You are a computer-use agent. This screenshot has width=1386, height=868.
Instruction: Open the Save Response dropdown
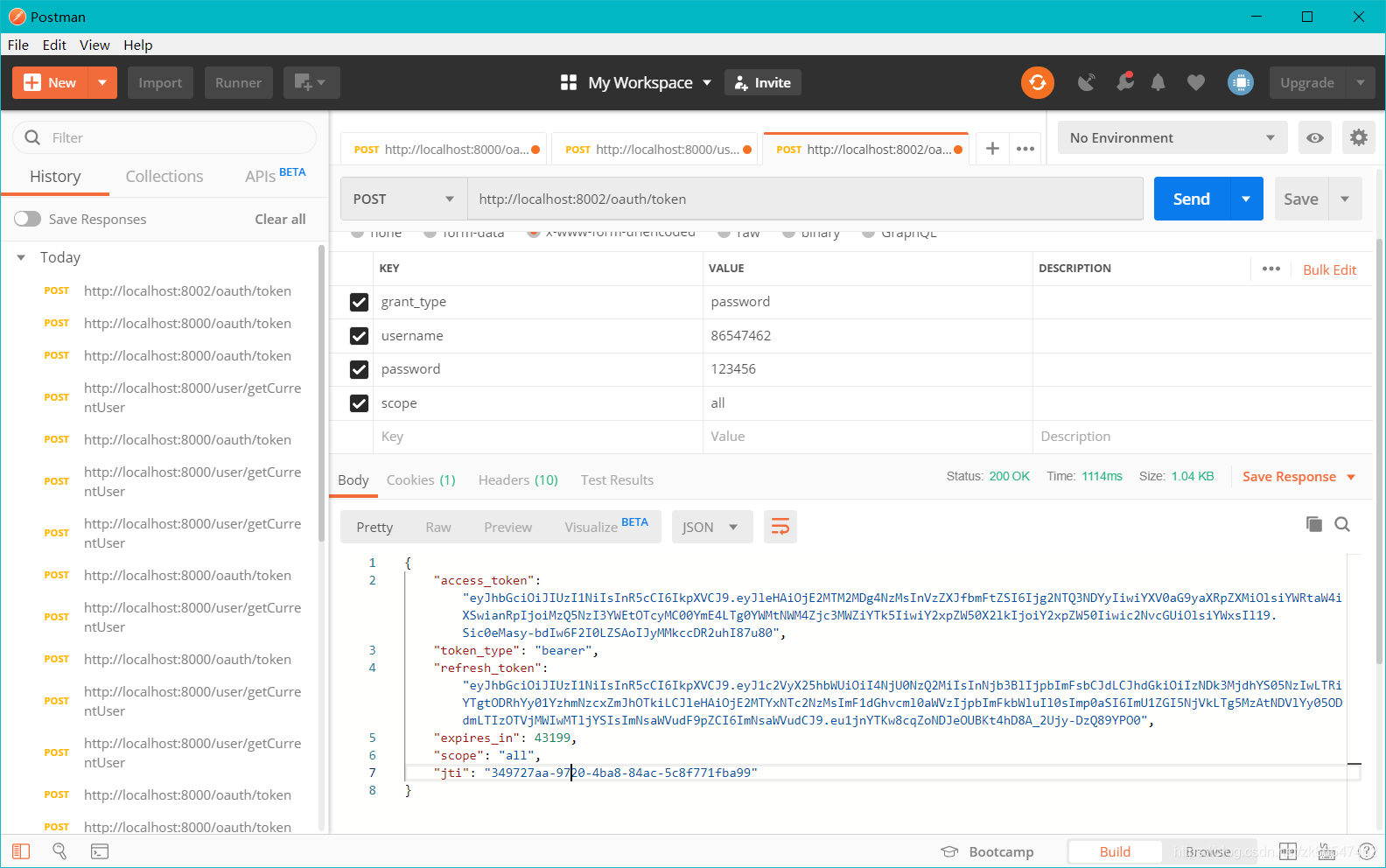1351,477
